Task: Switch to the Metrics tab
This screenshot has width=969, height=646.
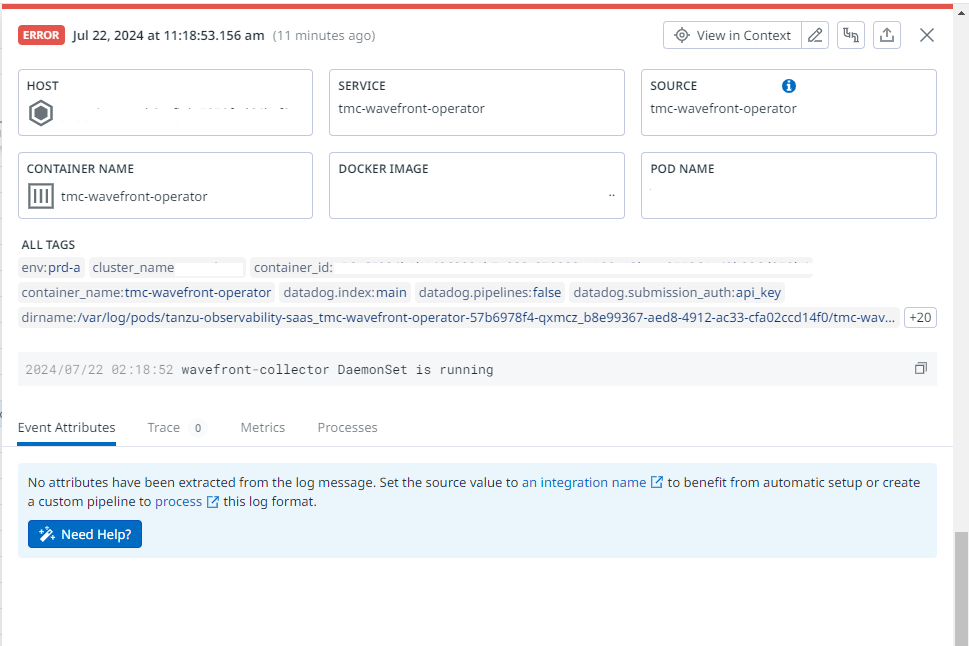Action: point(262,427)
